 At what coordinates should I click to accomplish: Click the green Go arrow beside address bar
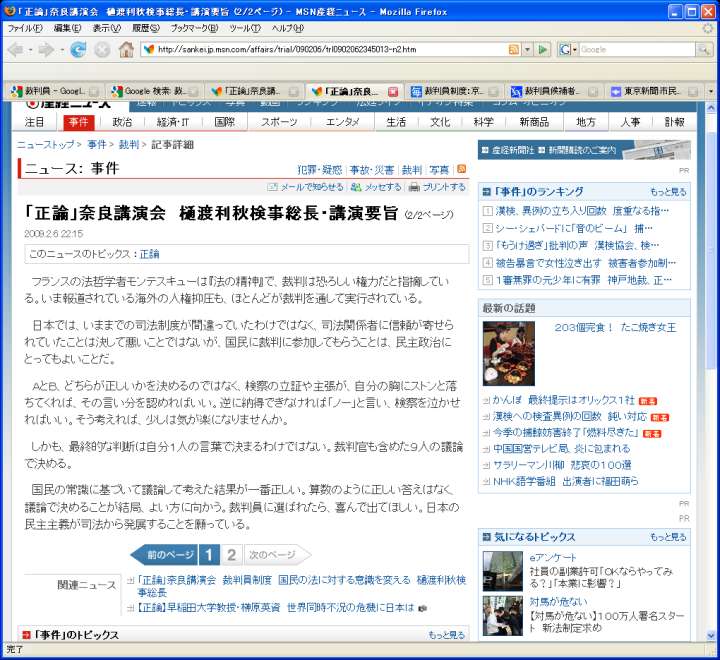pos(543,49)
